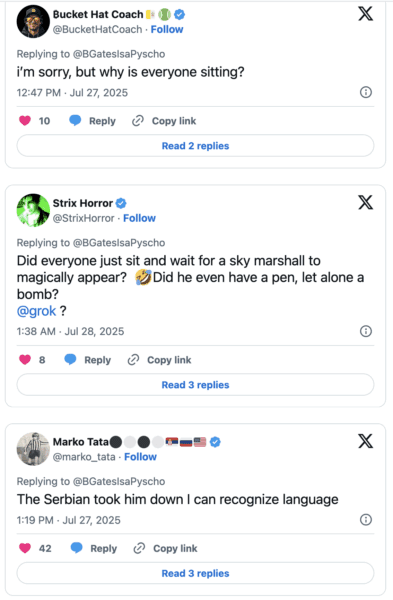Expand Read 3 replies under Marko Tata tweet
This screenshot has width=393, height=600.
tap(195, 573)
